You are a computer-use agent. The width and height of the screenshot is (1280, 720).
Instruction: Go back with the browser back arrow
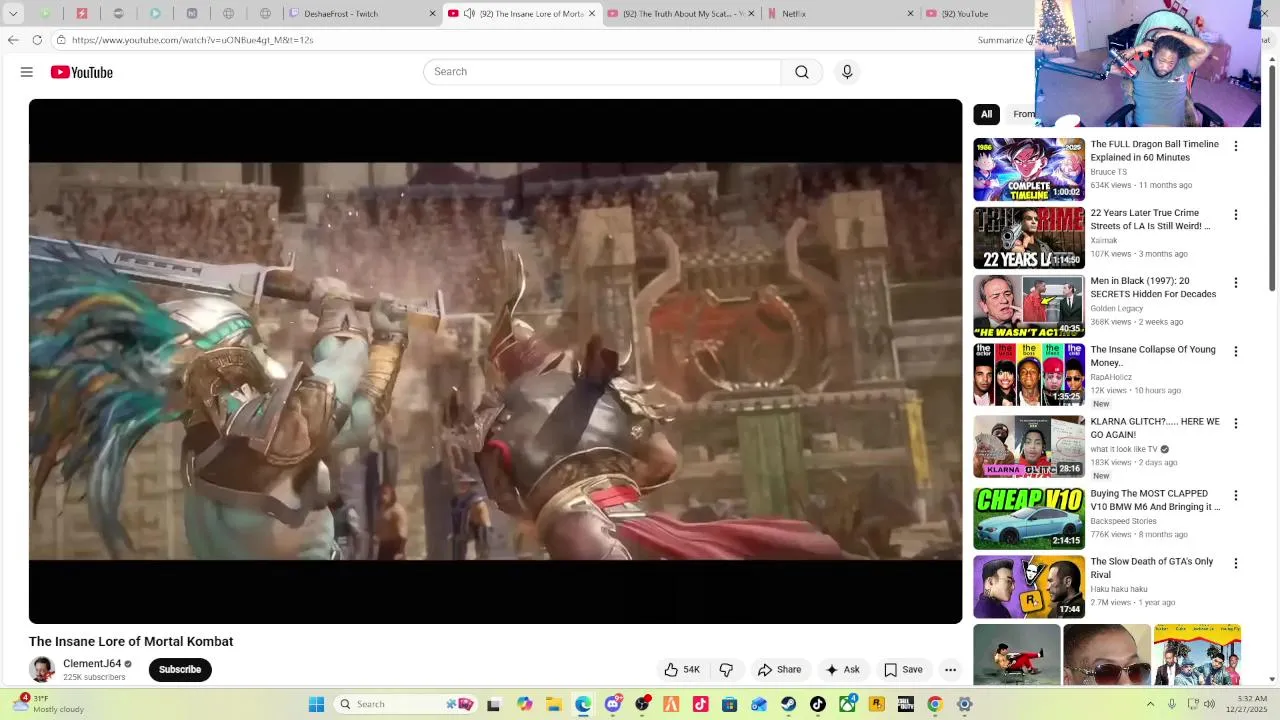[13, 40]
